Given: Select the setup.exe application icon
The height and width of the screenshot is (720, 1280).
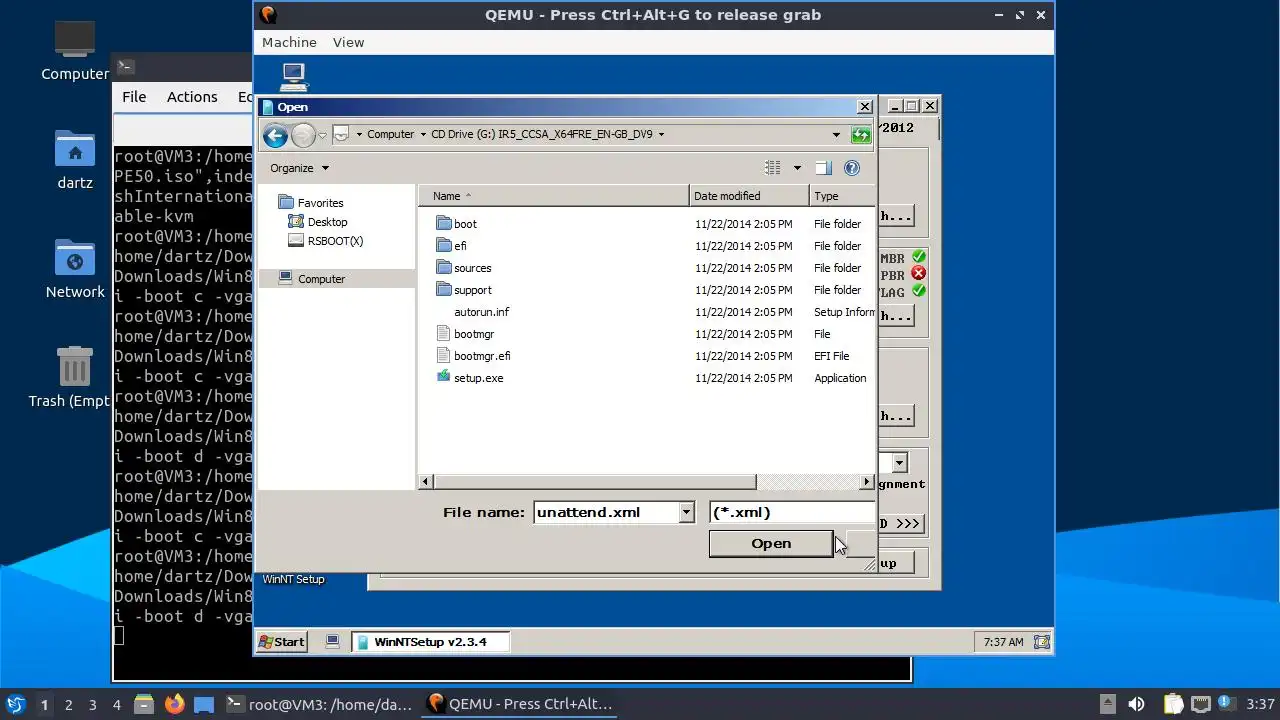Looking at the screenshot, I should (x=445, y=377).
